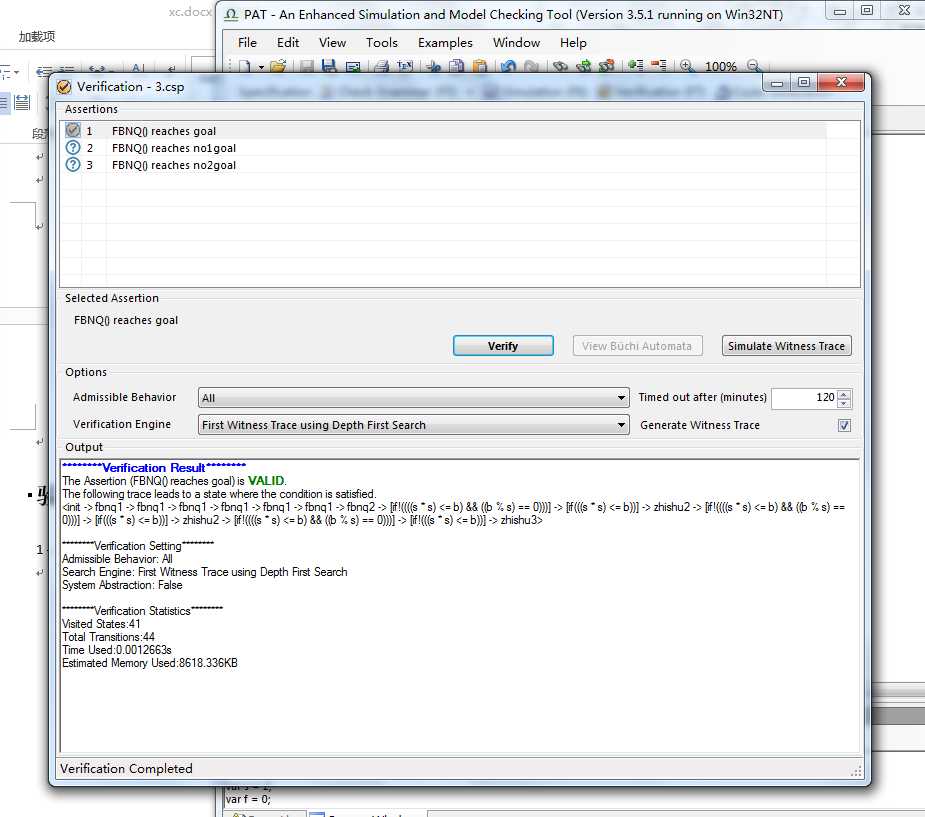Click the question-mark status icon of assertion 2
This screenshot has width=925, height=817.
tap(73, 147)
